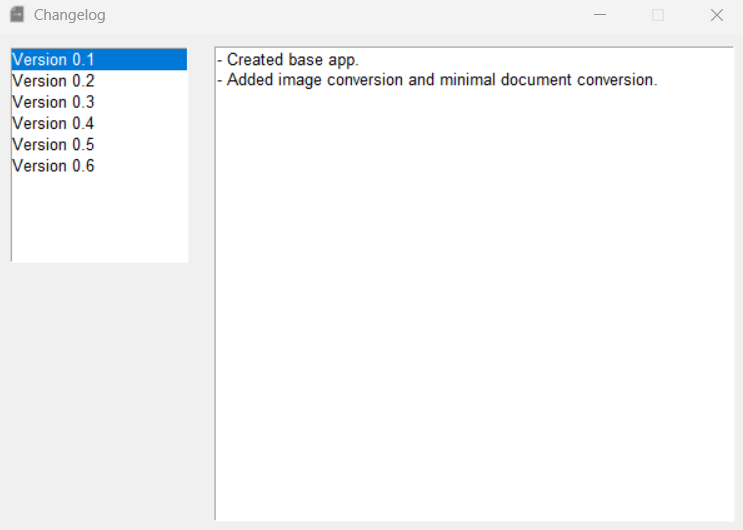Click the empty area of the changelog text box

(x=474, y=300)
